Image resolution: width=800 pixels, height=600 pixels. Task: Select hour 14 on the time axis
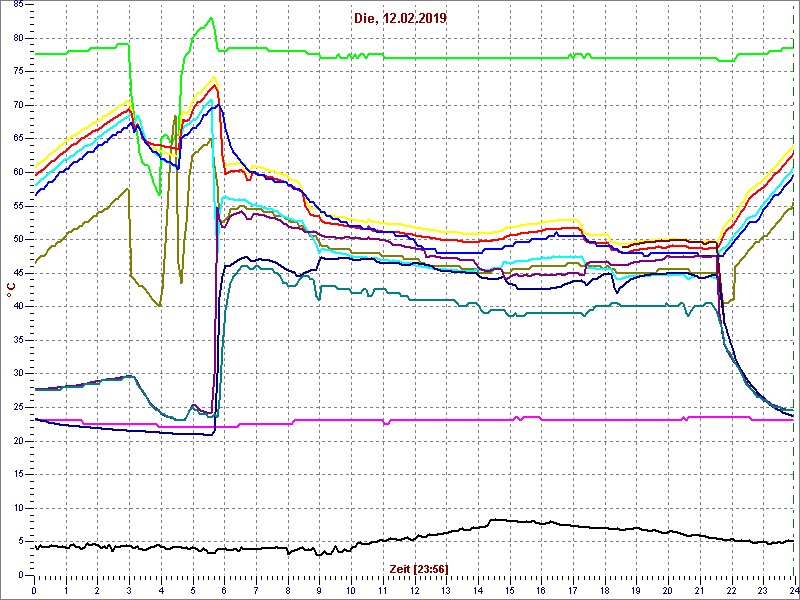coord(478,590)
